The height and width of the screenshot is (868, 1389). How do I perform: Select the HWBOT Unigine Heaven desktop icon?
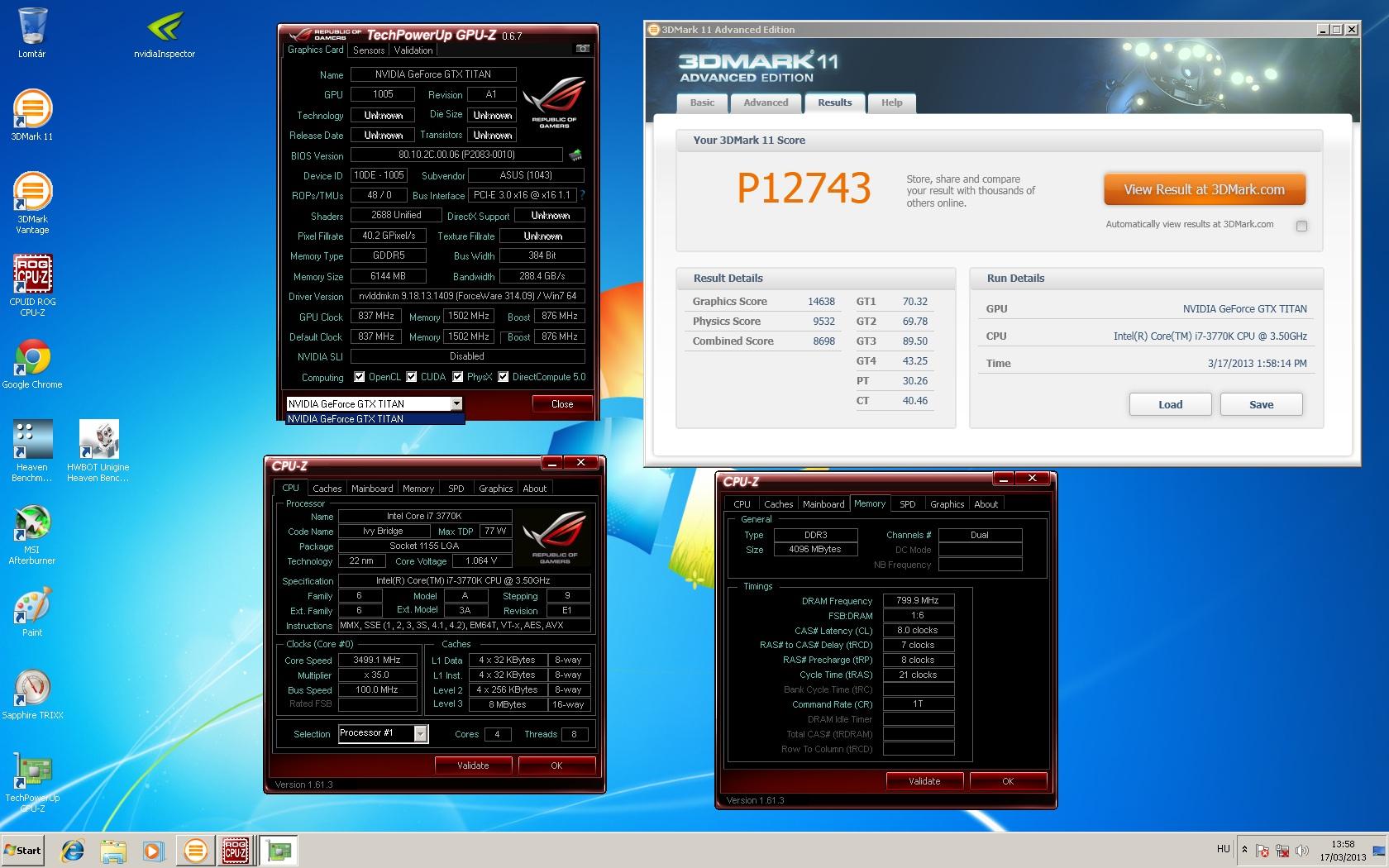pos(98,451)
